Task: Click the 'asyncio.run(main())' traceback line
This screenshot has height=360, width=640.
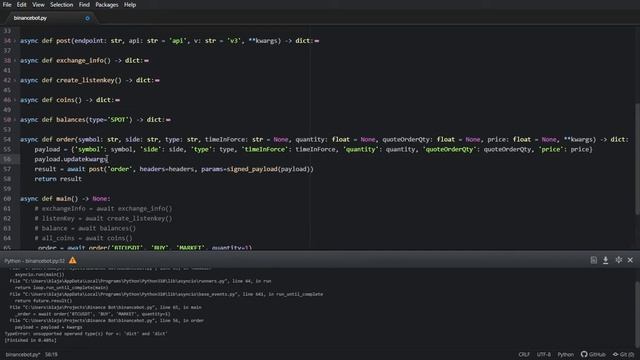Action: point(40,275)
